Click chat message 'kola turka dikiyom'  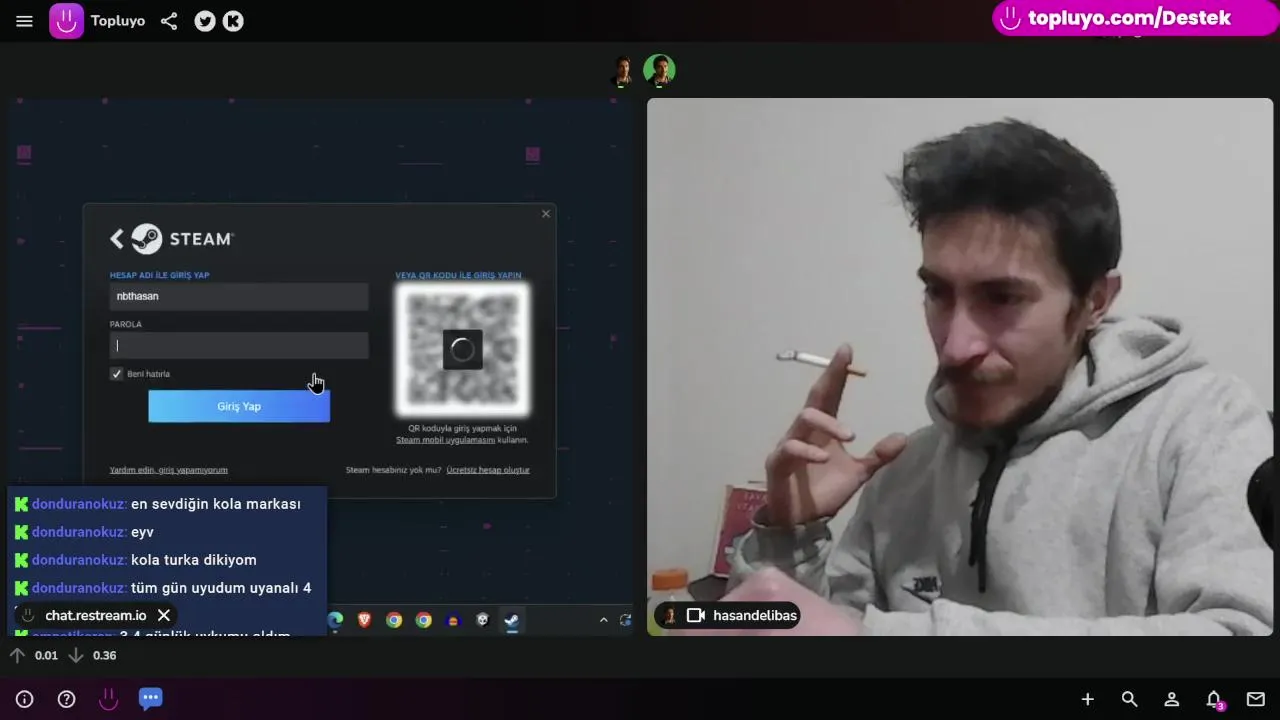tap(194, 560)
